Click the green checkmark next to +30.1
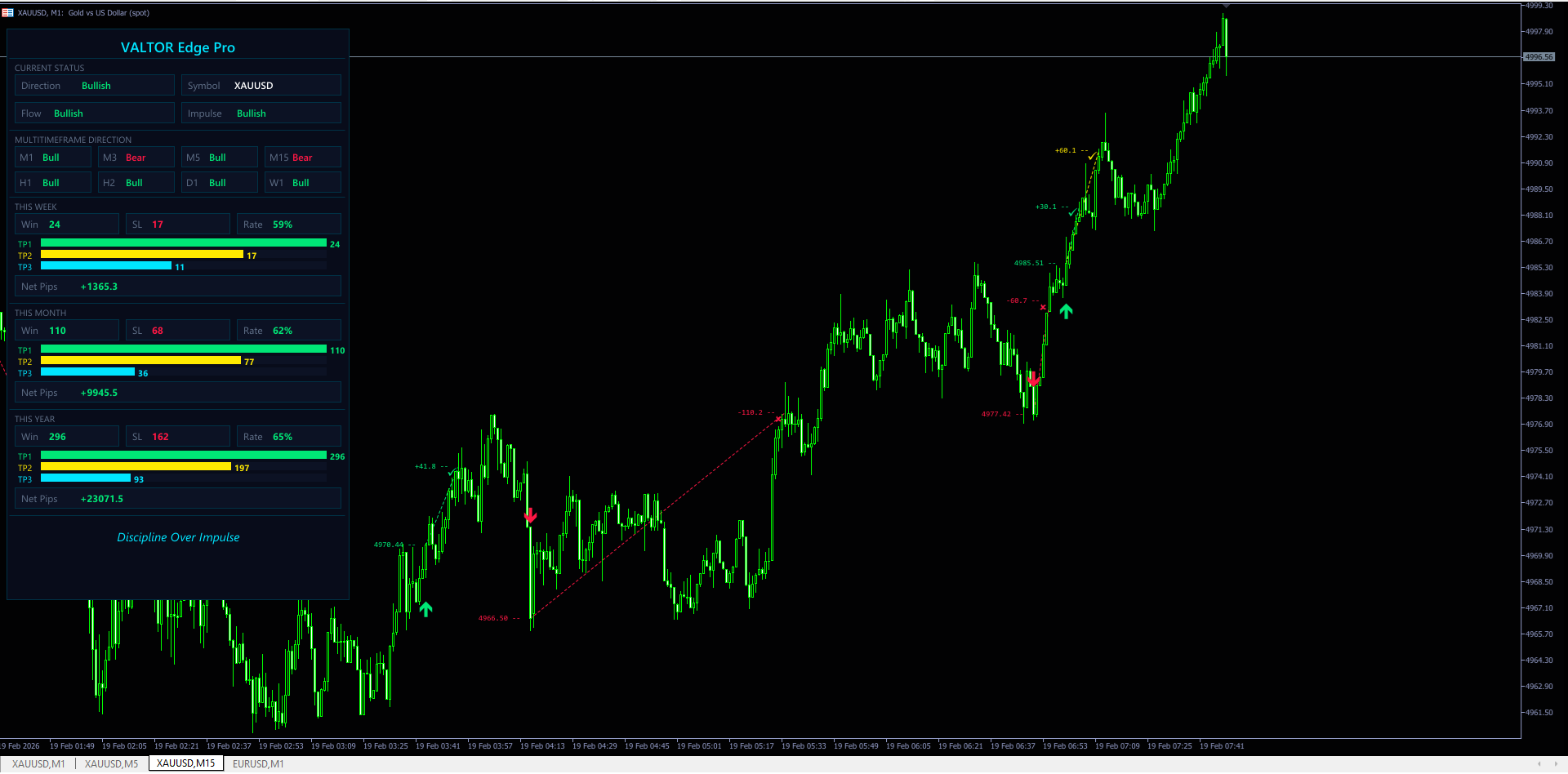 coord(1072,212)
